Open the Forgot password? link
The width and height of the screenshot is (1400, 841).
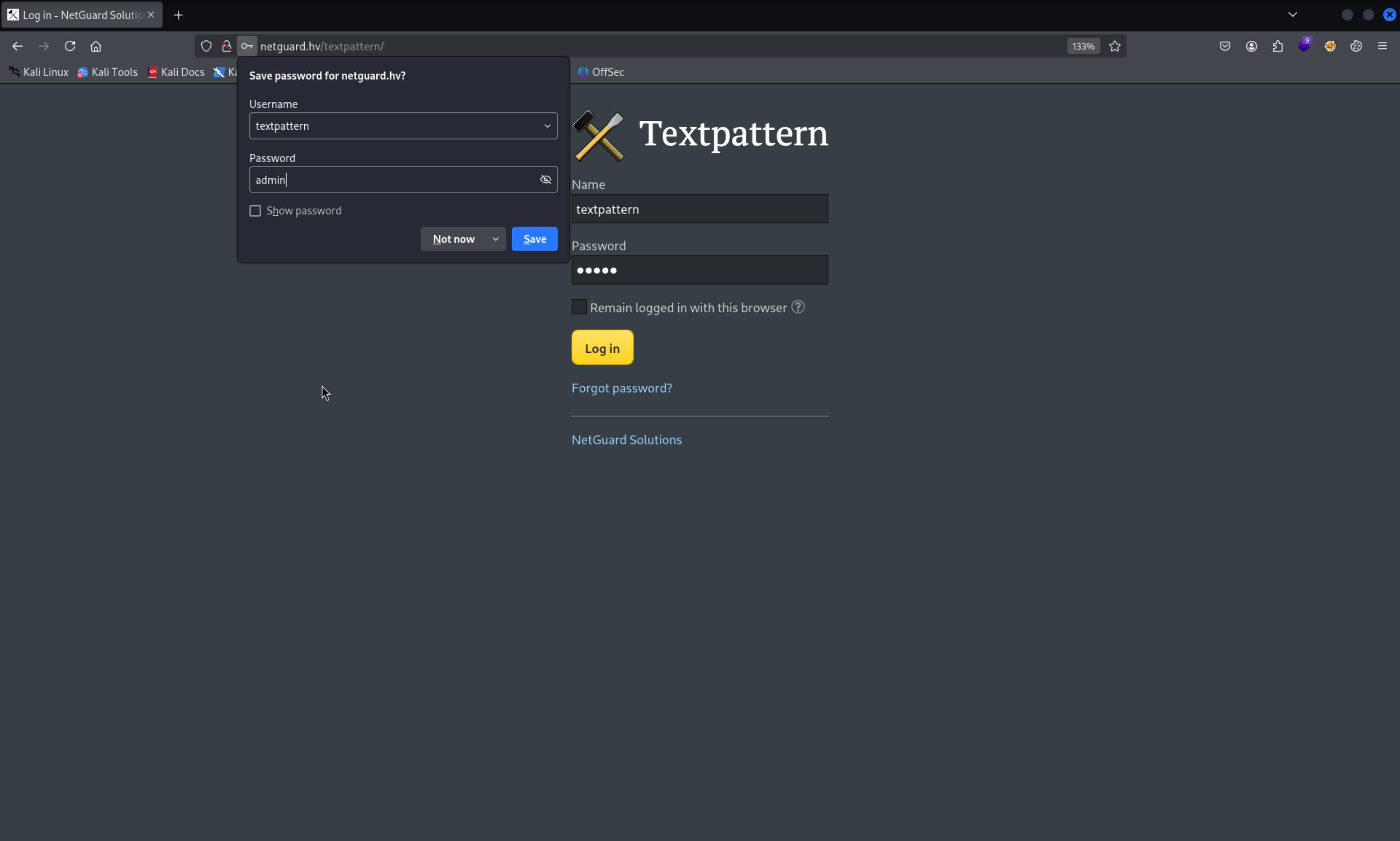tap(622, 388)
